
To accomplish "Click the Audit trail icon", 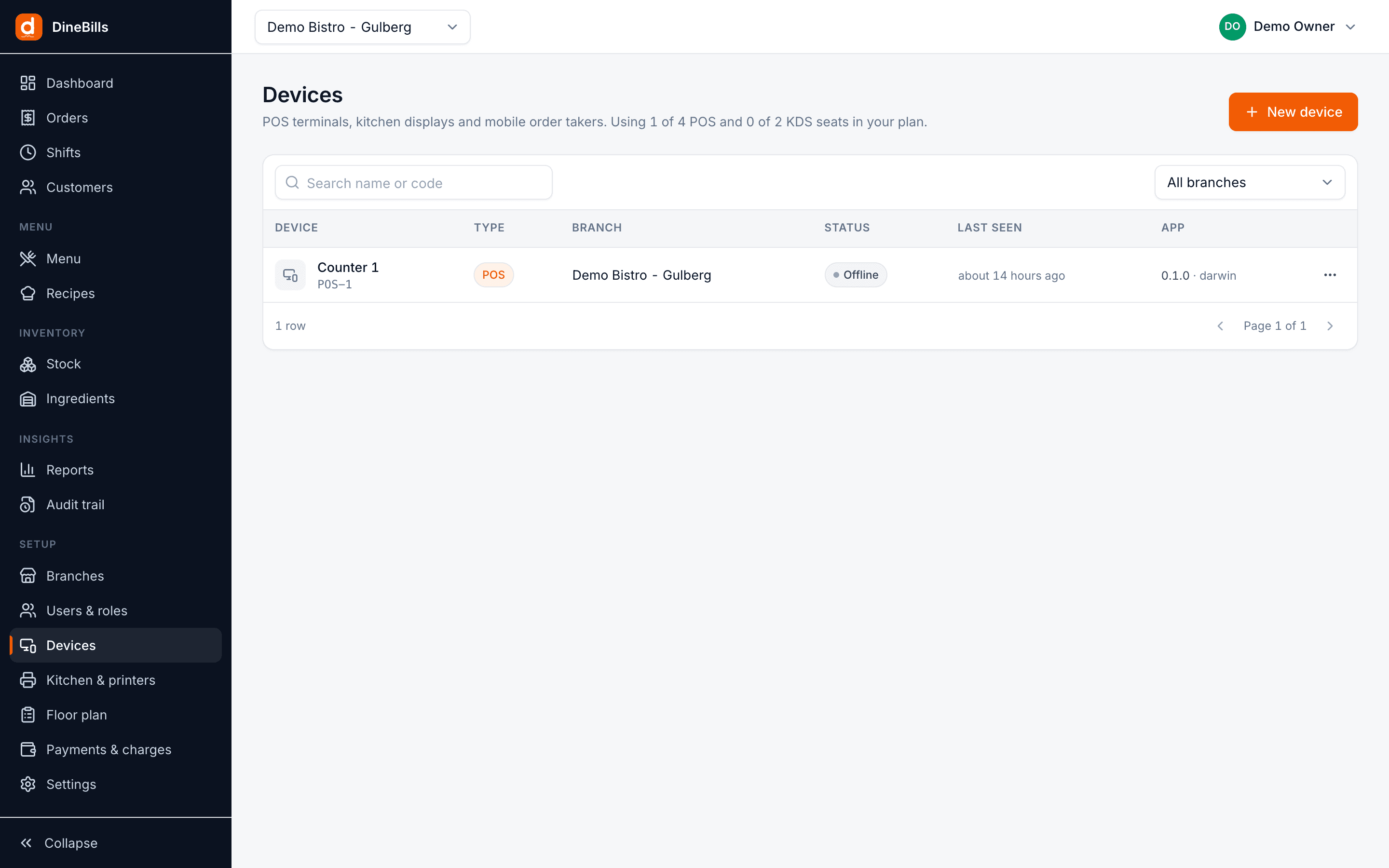I will [28, 504].
